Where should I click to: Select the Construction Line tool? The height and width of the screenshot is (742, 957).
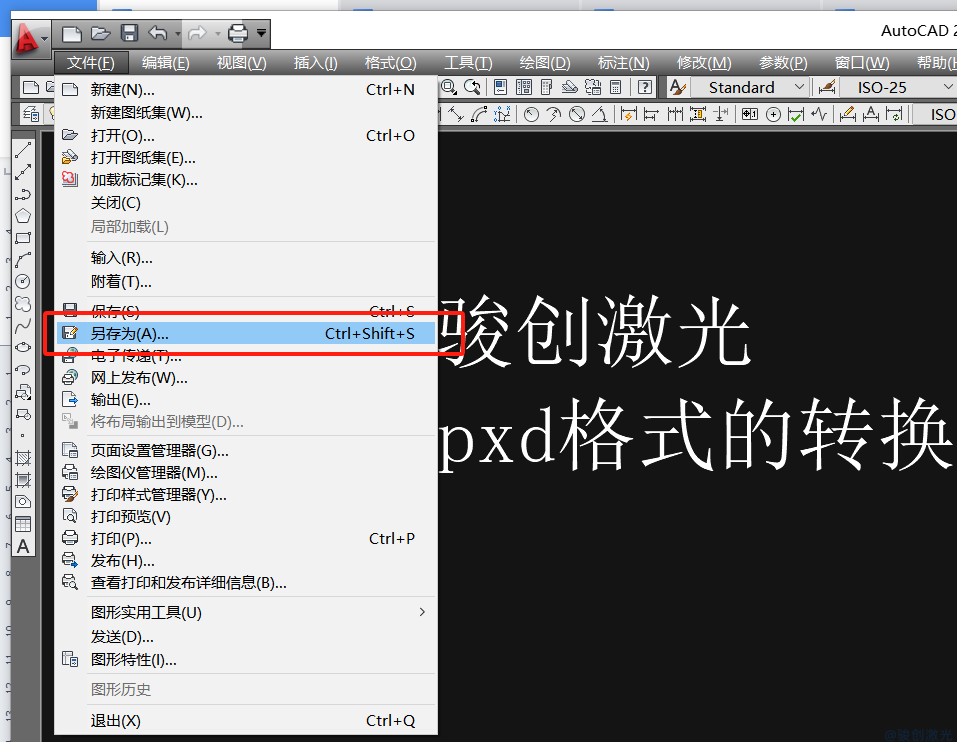coord(23,171)
